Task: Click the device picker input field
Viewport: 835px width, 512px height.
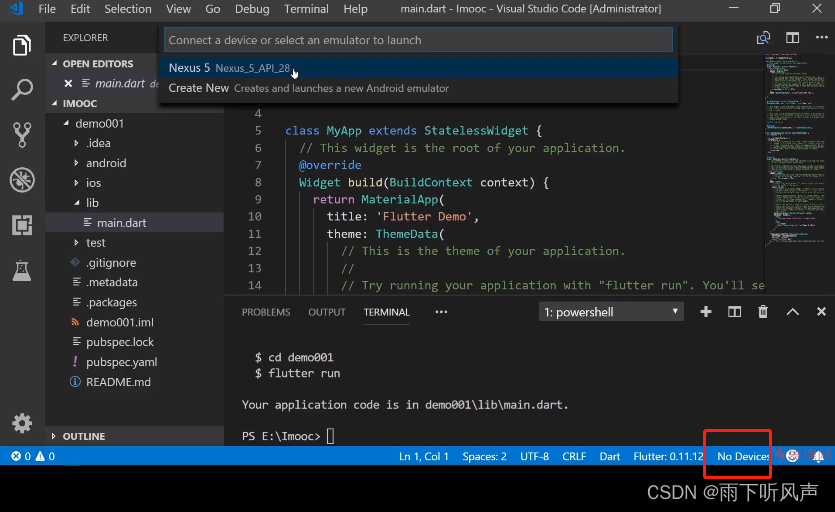Action: (x=418, y=40)
